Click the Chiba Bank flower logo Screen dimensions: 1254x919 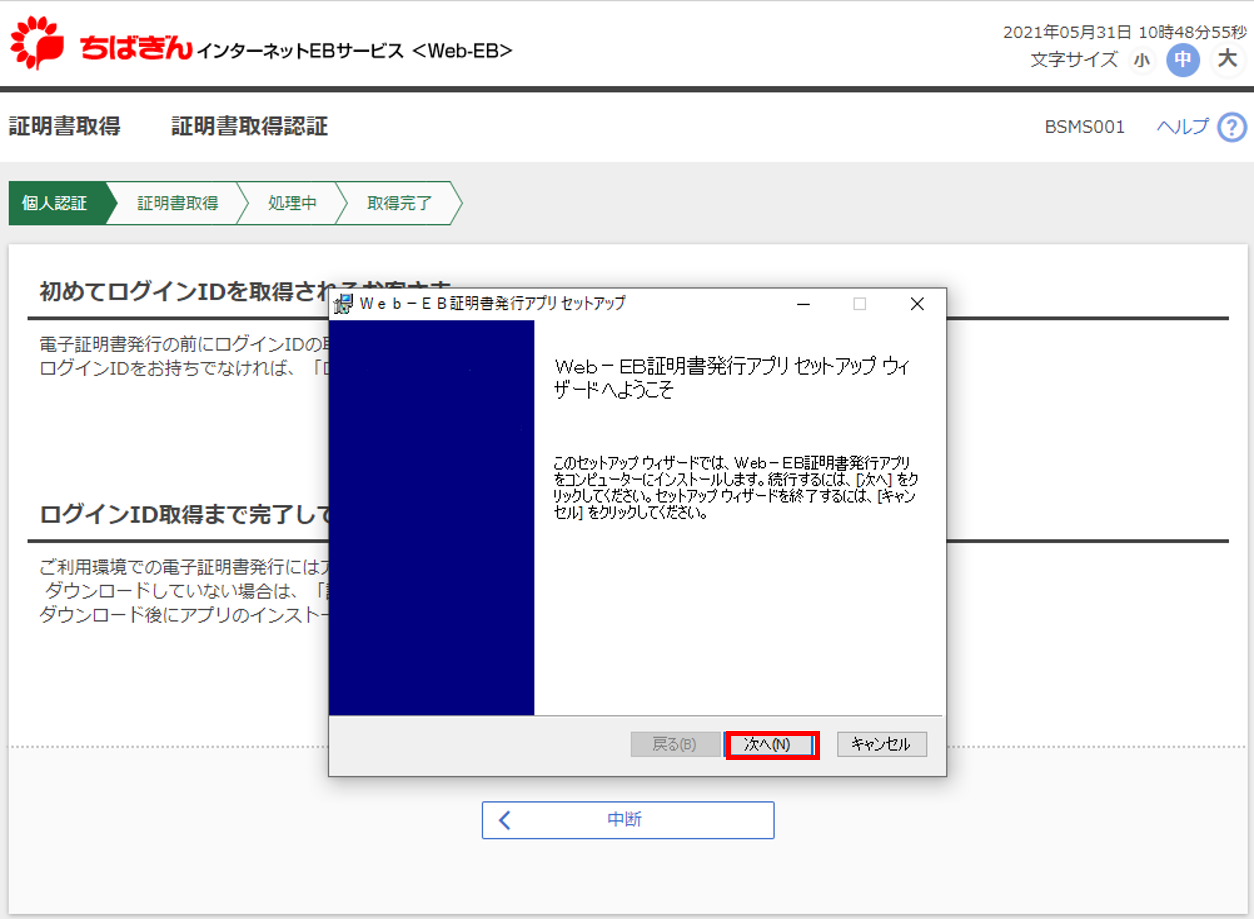click(37, 43)
